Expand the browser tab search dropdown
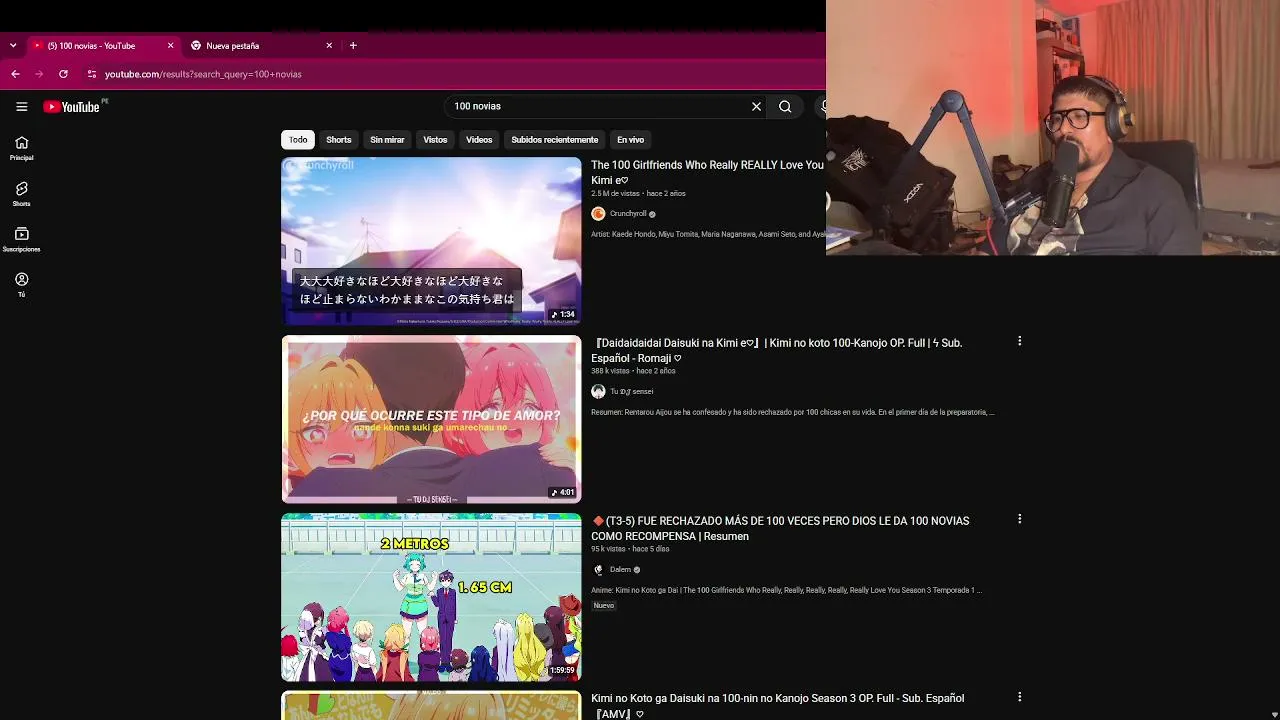Image resolution: width=1280 pixels, height=720 pixels. pyautogui.click(x=13, y=45)
